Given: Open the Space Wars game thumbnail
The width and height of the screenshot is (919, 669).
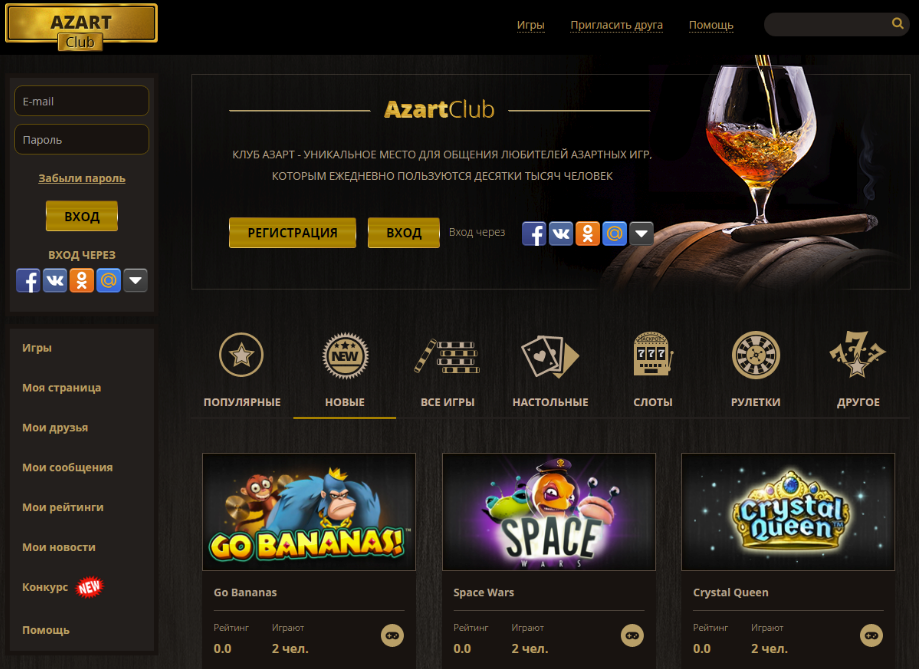Looking at the screenshot, I should pos(549,512).
